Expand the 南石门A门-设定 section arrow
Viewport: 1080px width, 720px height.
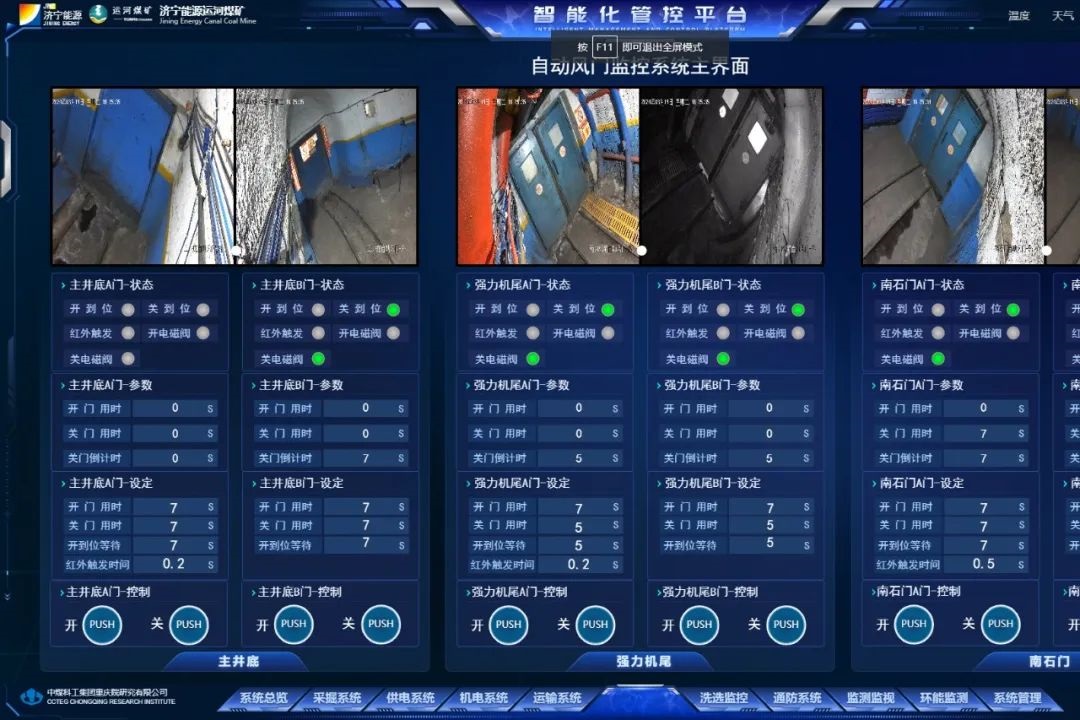click(x=872, y=483)
